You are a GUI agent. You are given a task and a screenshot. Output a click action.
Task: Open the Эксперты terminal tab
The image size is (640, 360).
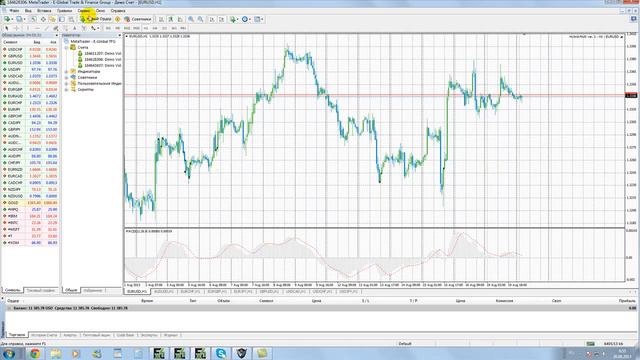pyautogui.click(x=149, y=335)
